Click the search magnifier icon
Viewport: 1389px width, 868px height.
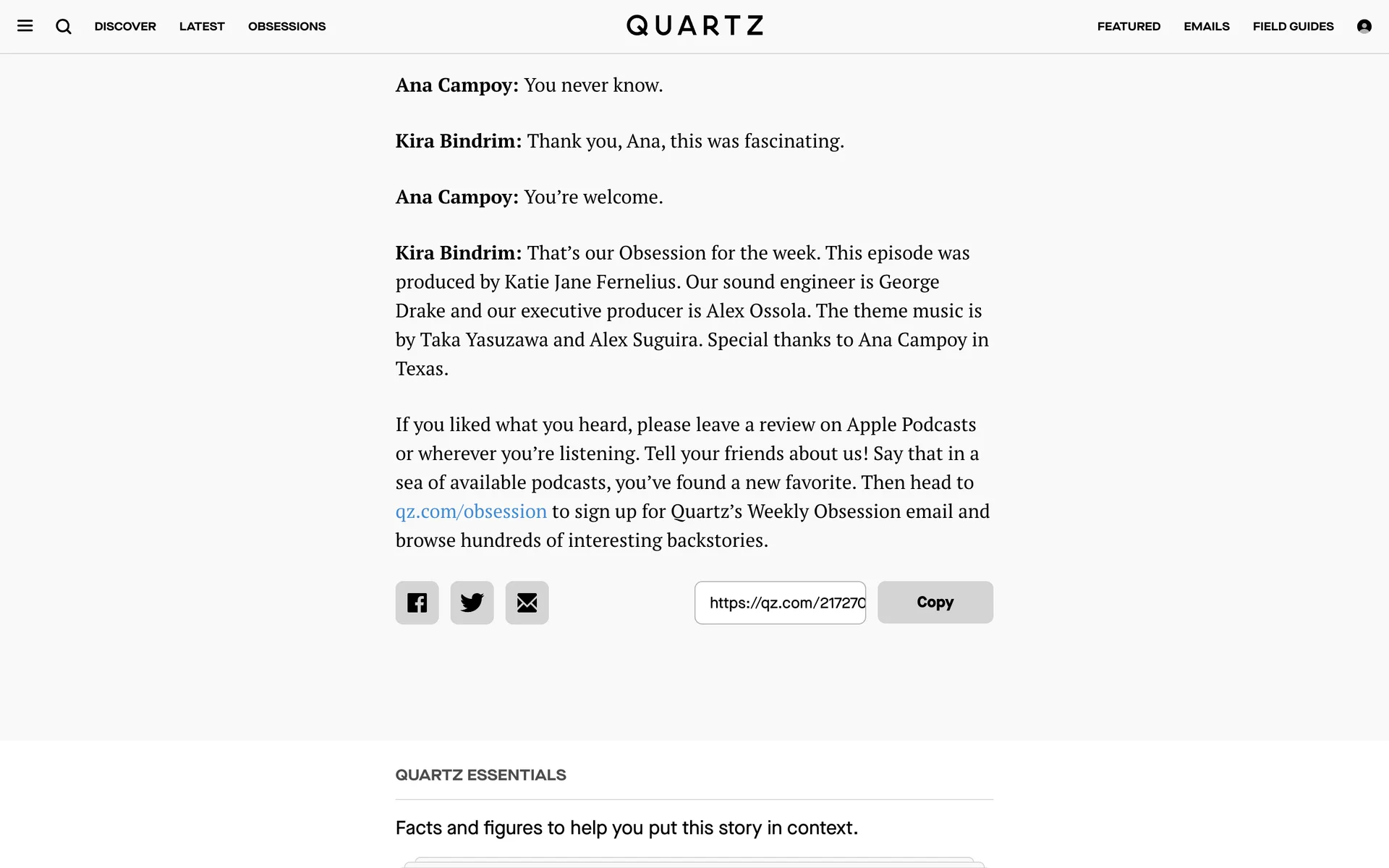[64, 27]
